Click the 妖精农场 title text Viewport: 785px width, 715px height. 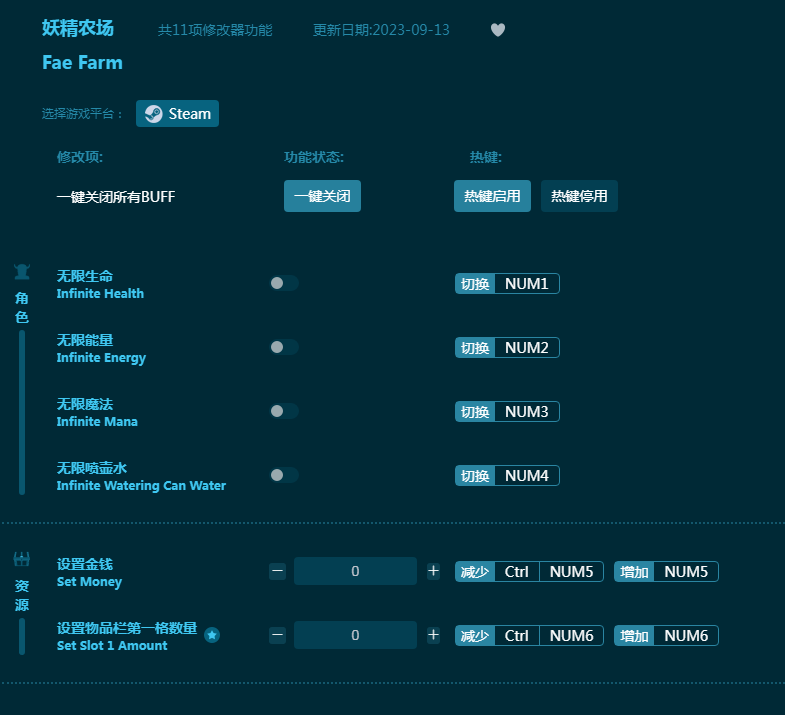(78, 28)
